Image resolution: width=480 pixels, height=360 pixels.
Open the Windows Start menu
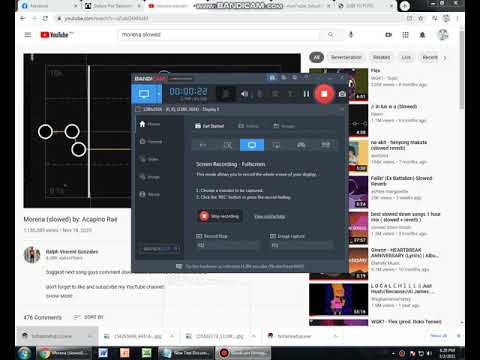click(x=24, y=353)
